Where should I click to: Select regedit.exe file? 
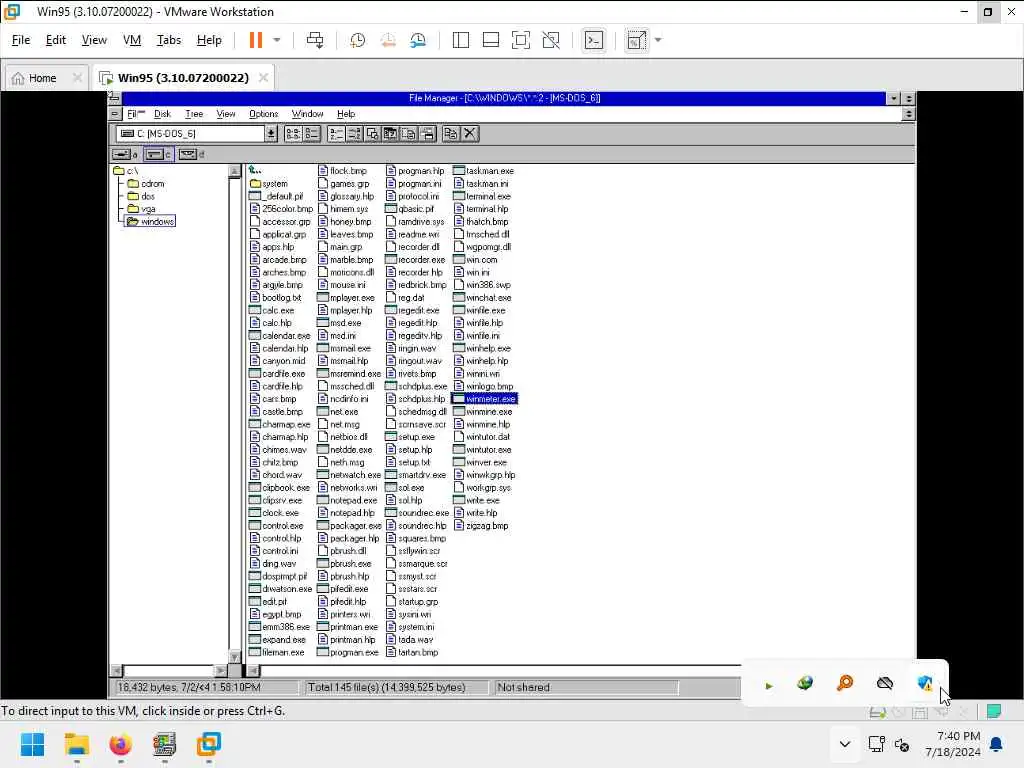412,310
